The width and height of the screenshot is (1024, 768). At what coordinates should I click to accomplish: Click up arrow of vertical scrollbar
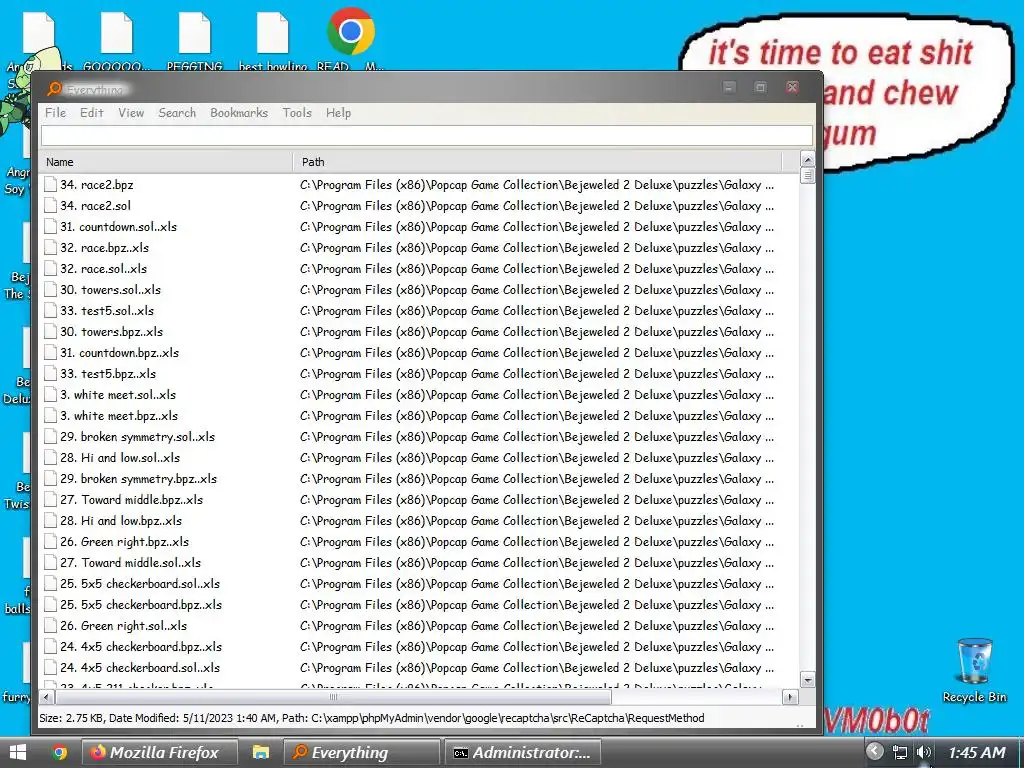[x=807, y=160]
